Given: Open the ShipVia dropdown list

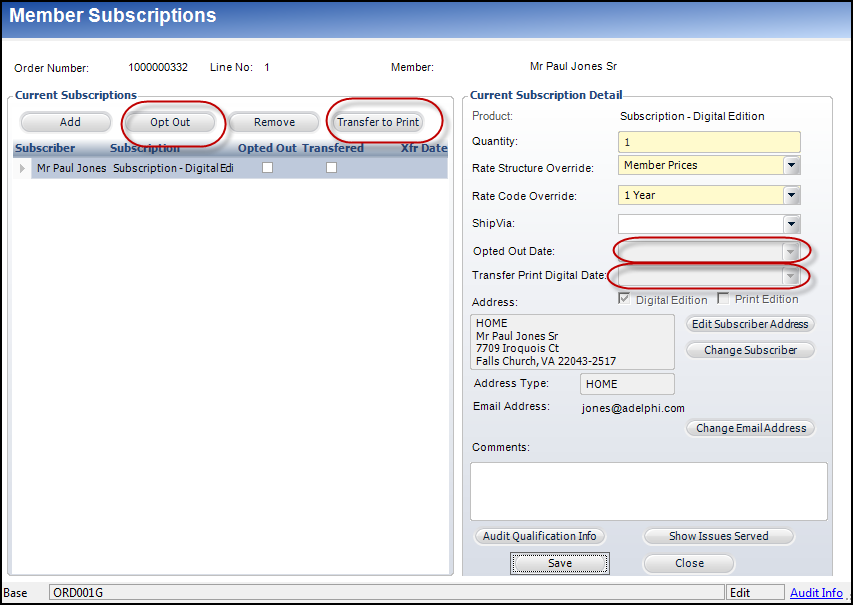Looking at the screenshot, I should pos(791,224).
